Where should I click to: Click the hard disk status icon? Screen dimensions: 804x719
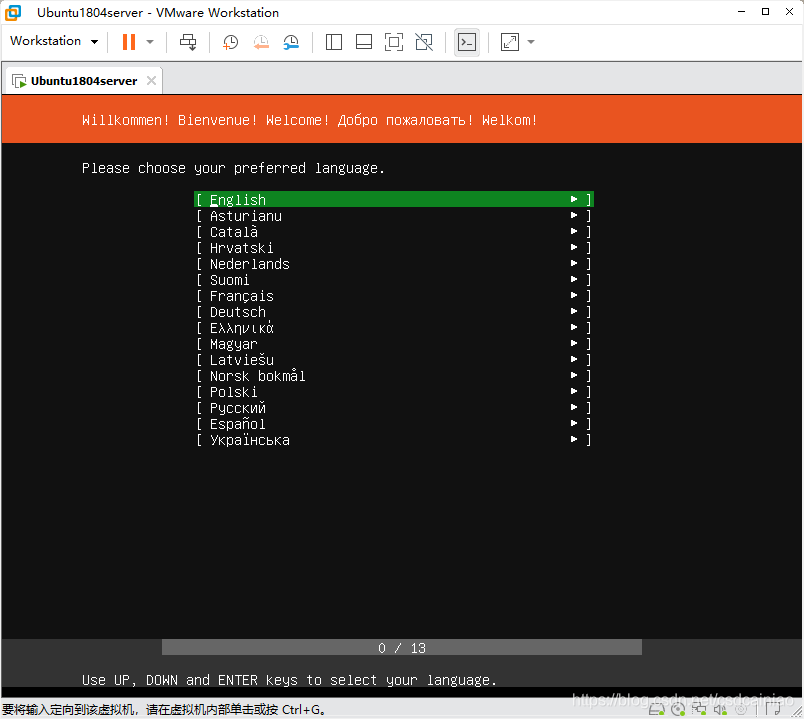pyautogui.click(x=657, y=710)
